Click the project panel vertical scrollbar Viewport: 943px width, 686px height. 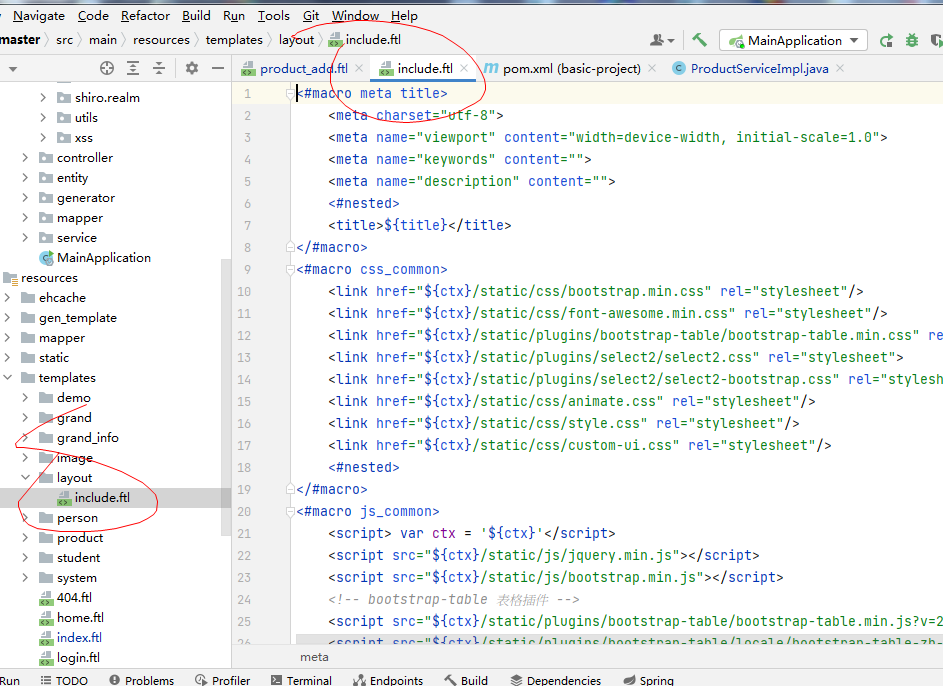(226, 397)
